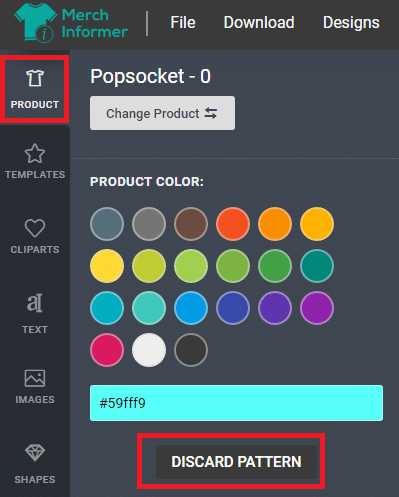
Task: Open the Product panel t-shirt icon
Action: tap(35, 78)
